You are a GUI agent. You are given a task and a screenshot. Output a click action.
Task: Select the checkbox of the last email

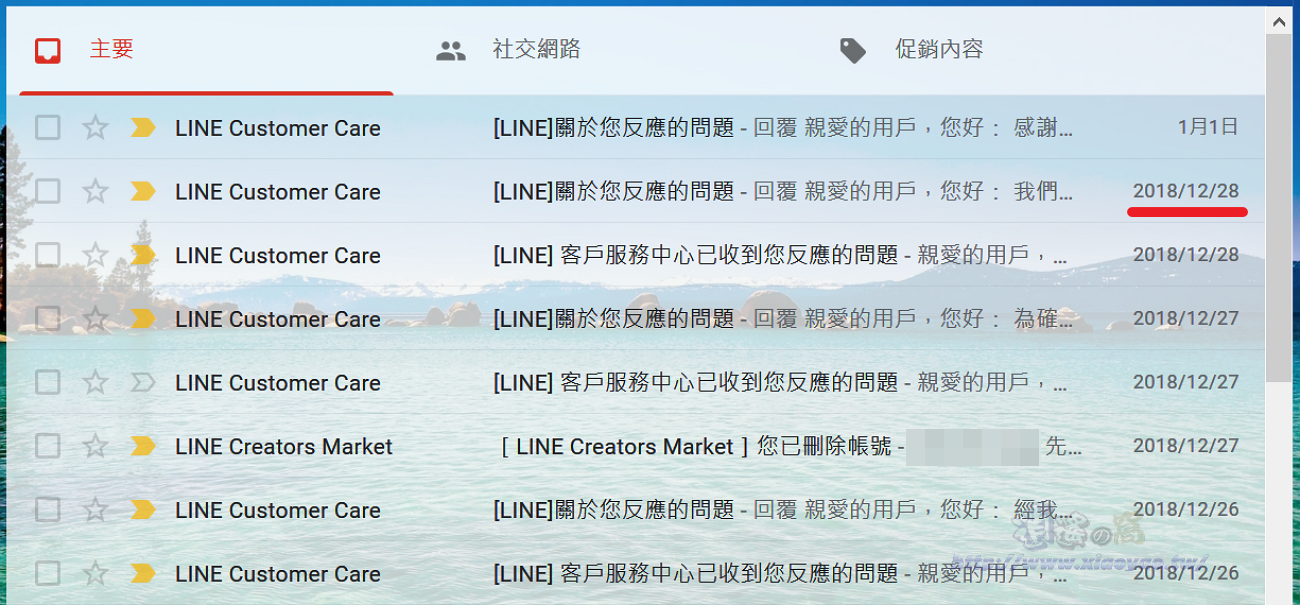click(47, 574)
